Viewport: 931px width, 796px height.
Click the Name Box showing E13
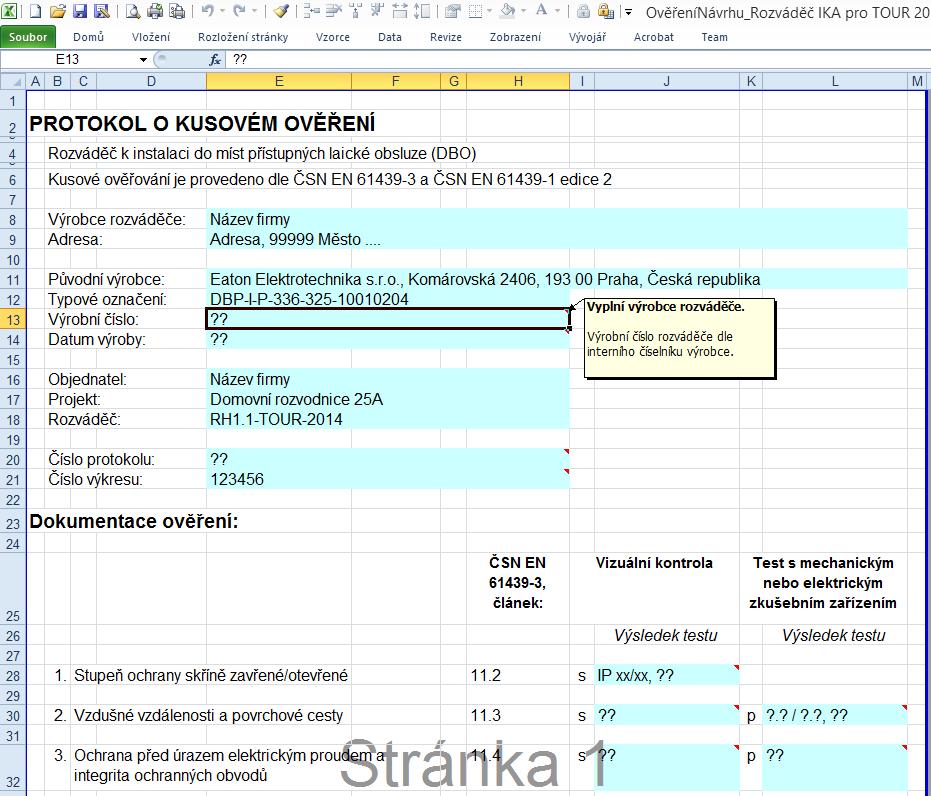coord(68,59)
